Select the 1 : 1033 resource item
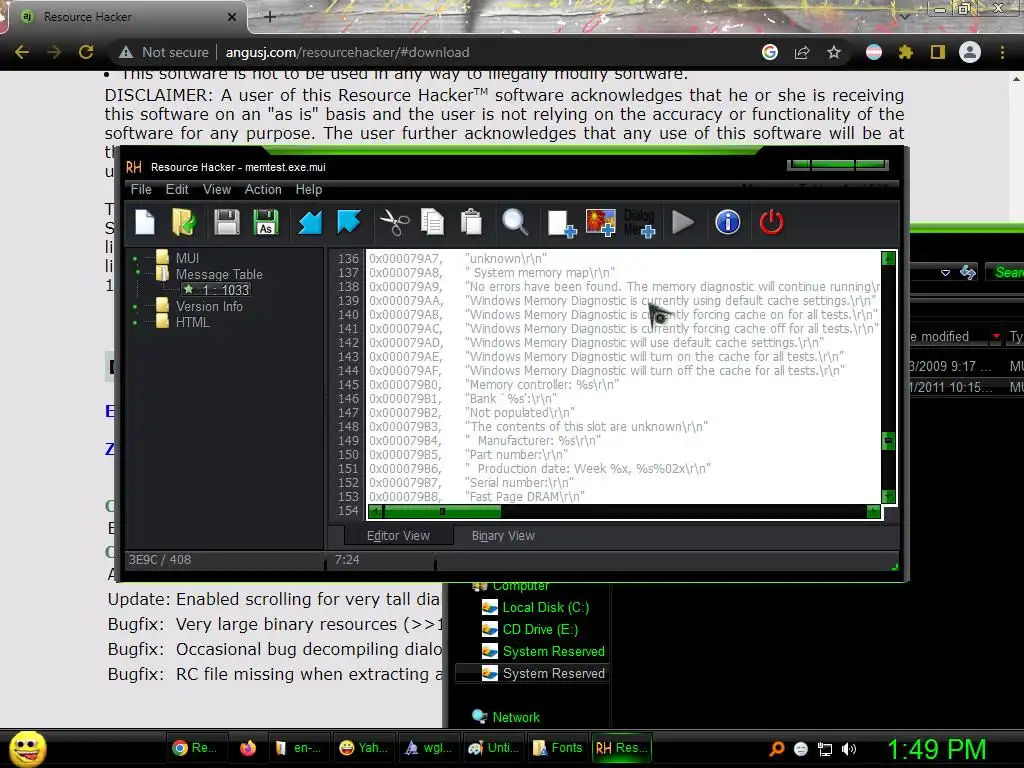Image resolution: width=1024 pixels, height=768 pixels. click(217, 290)
